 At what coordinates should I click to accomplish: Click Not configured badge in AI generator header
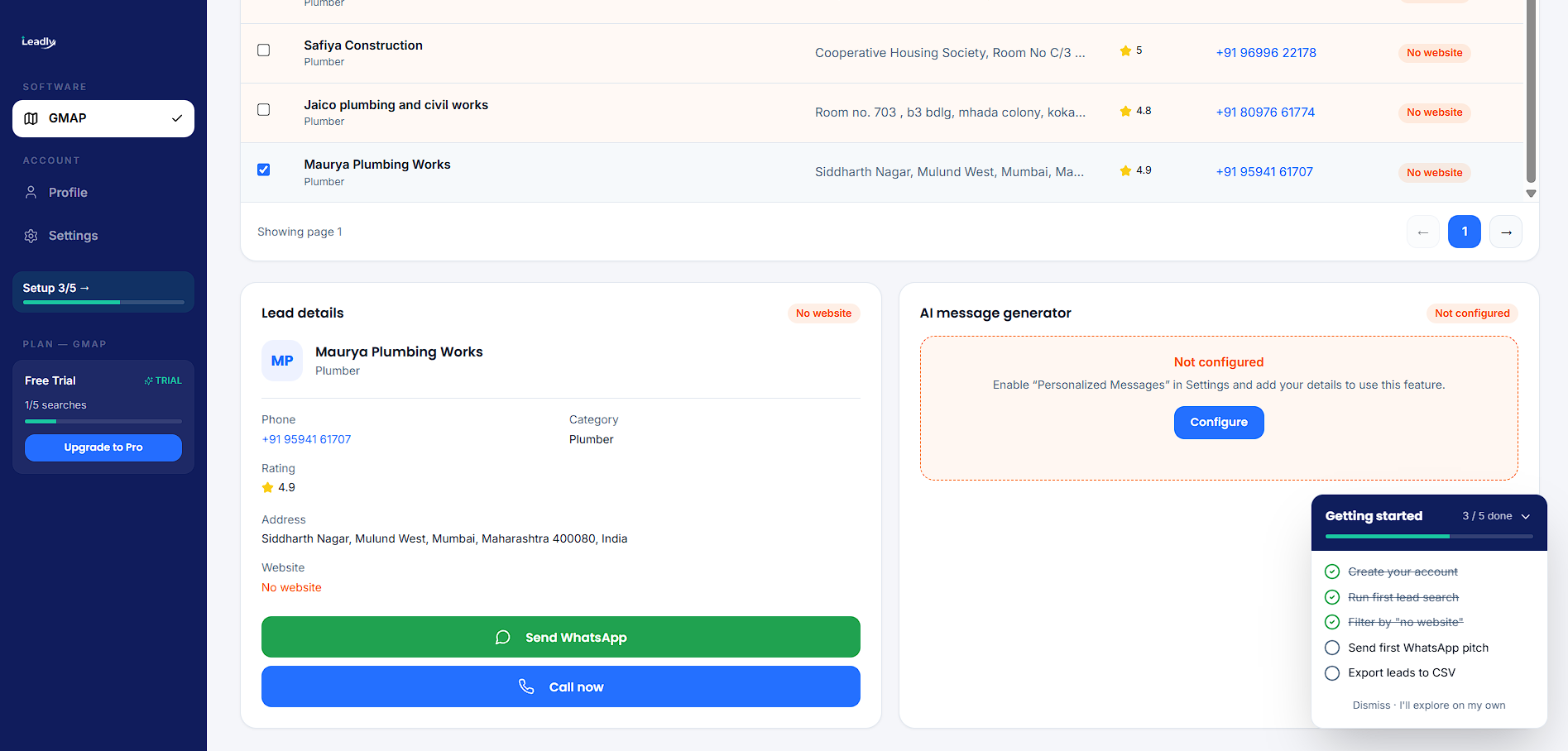[1472, 313]
